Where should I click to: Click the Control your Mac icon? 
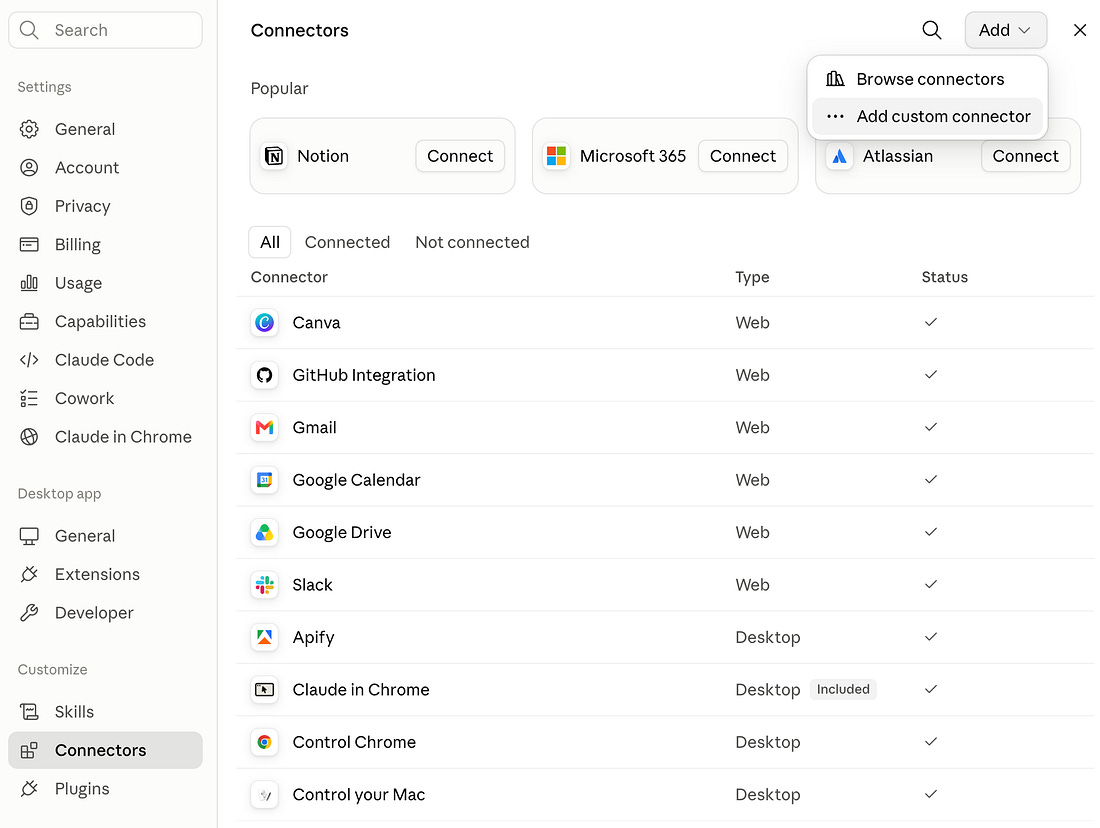tap(264, 794)
